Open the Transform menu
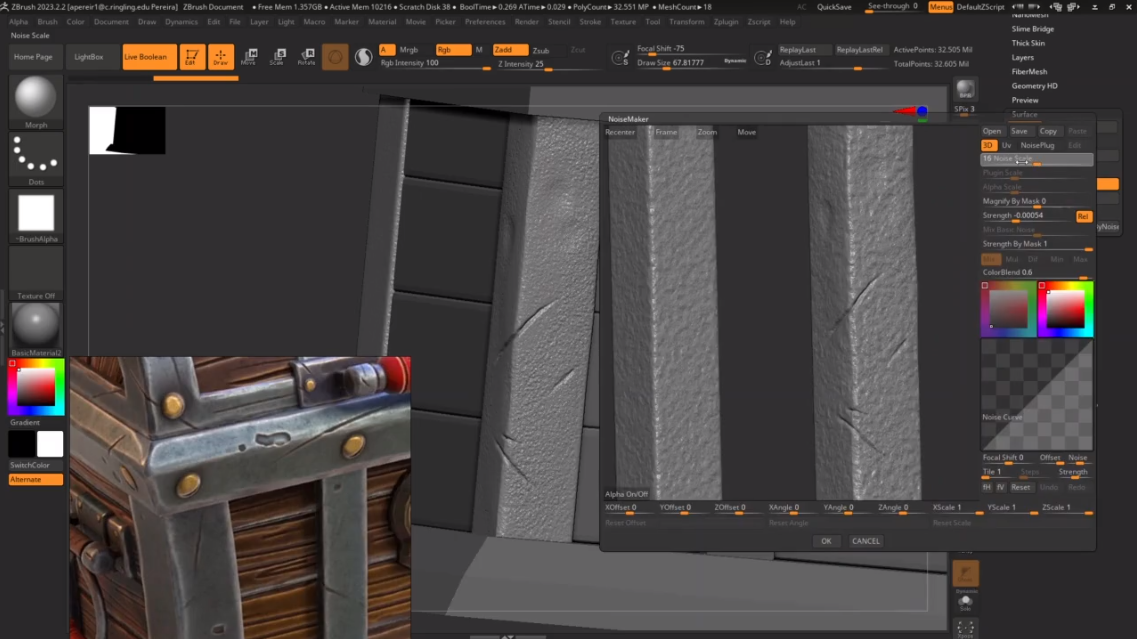The image size is (1137, 639). [x=686, y=22]
